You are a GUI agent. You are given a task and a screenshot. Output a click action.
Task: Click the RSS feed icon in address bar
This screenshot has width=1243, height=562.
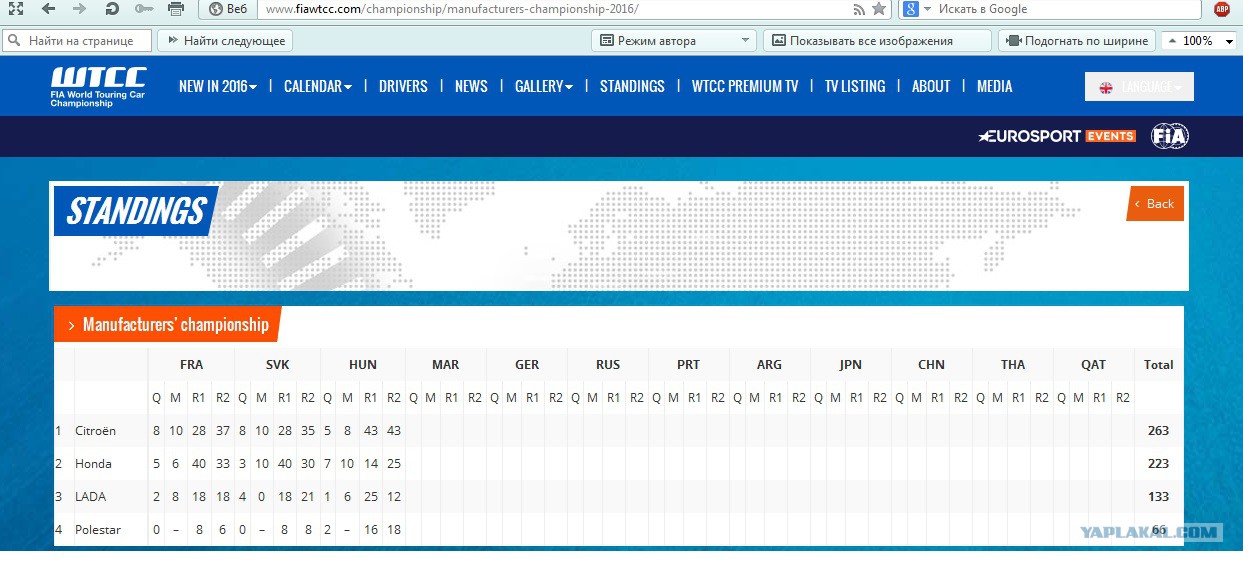coord(859,9)
